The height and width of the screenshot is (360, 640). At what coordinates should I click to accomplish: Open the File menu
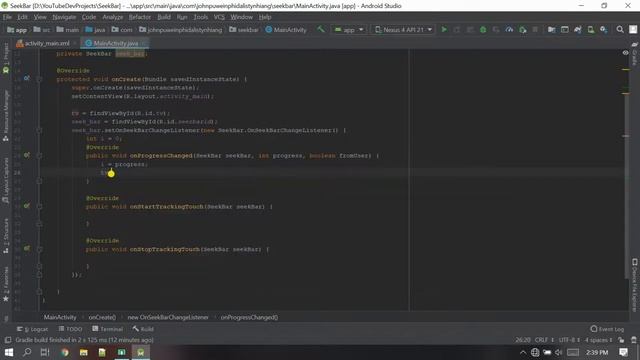[x=7, y=17]
